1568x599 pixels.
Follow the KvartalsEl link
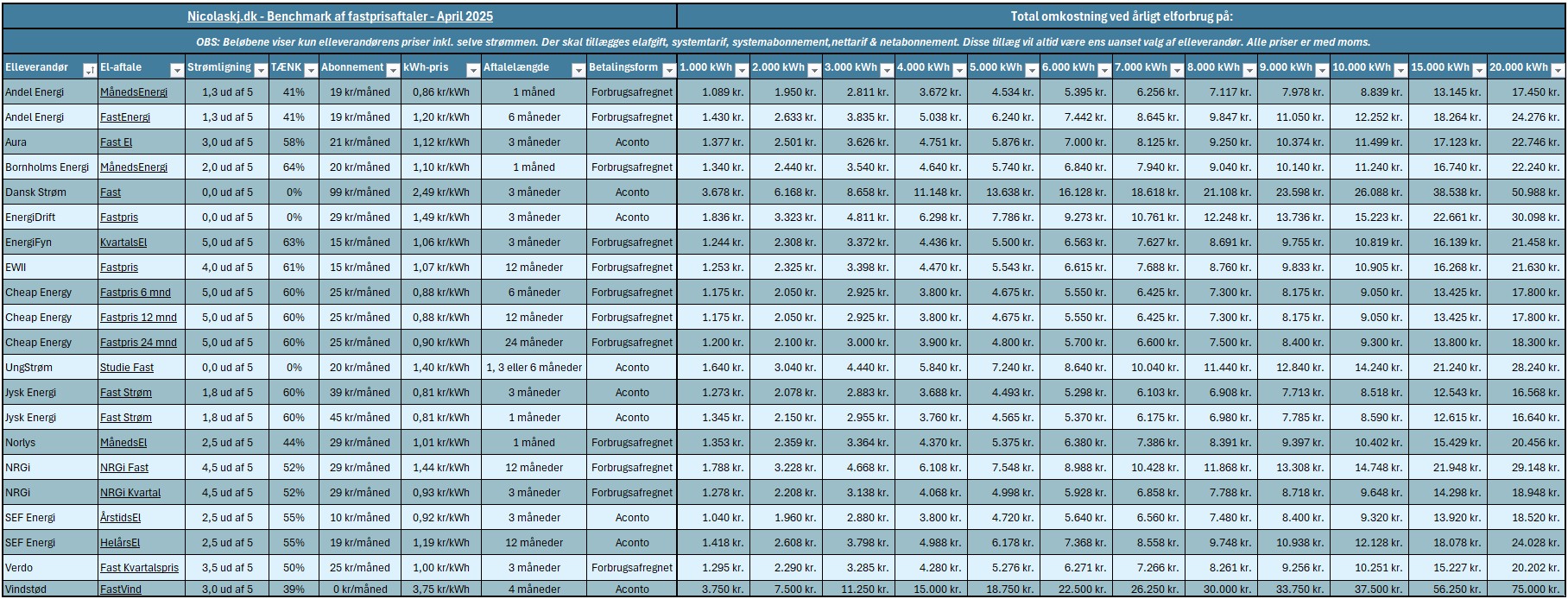pos(123,243)
